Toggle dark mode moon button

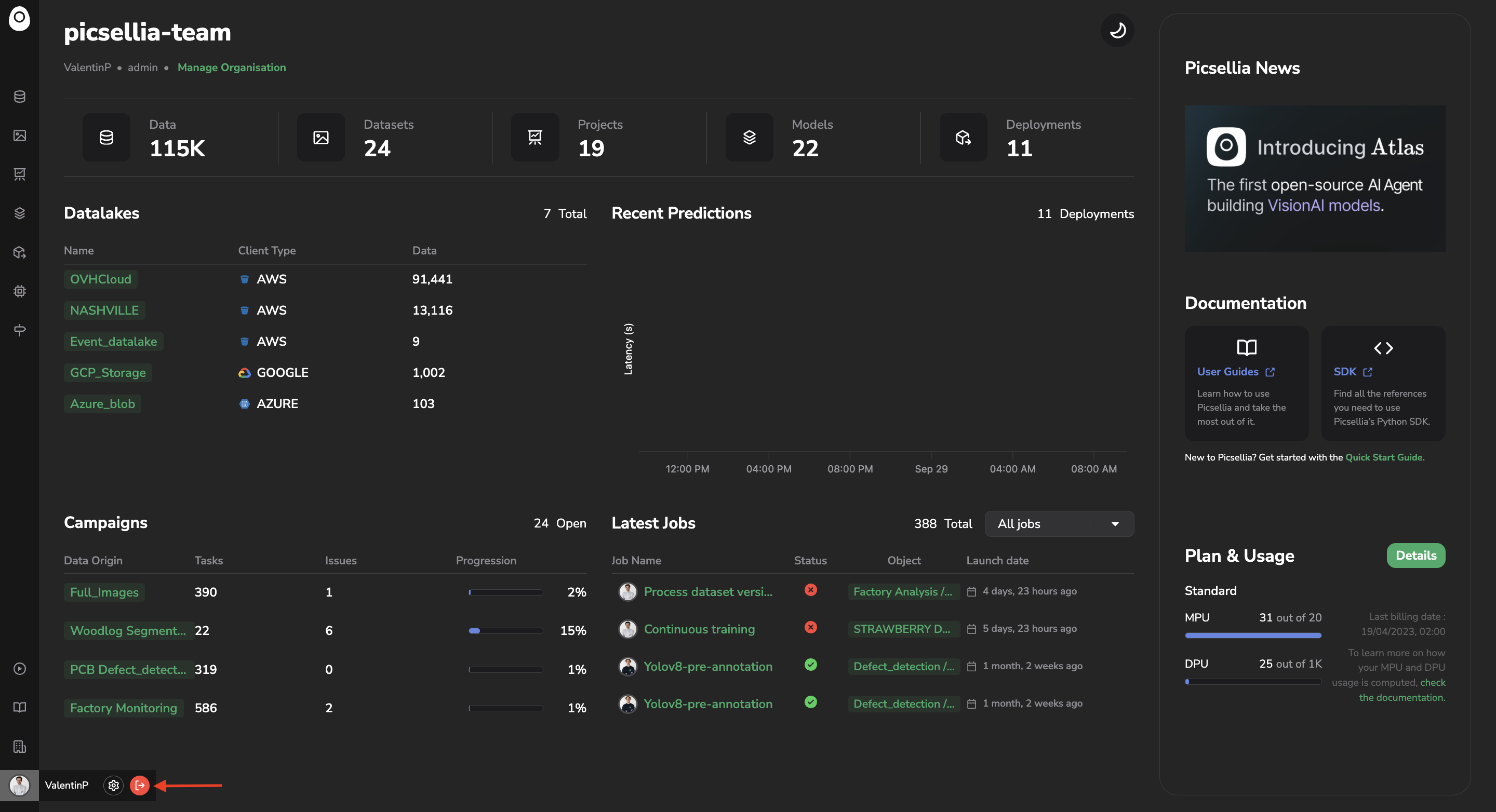pyautogui.click(x=1117, y=30)
